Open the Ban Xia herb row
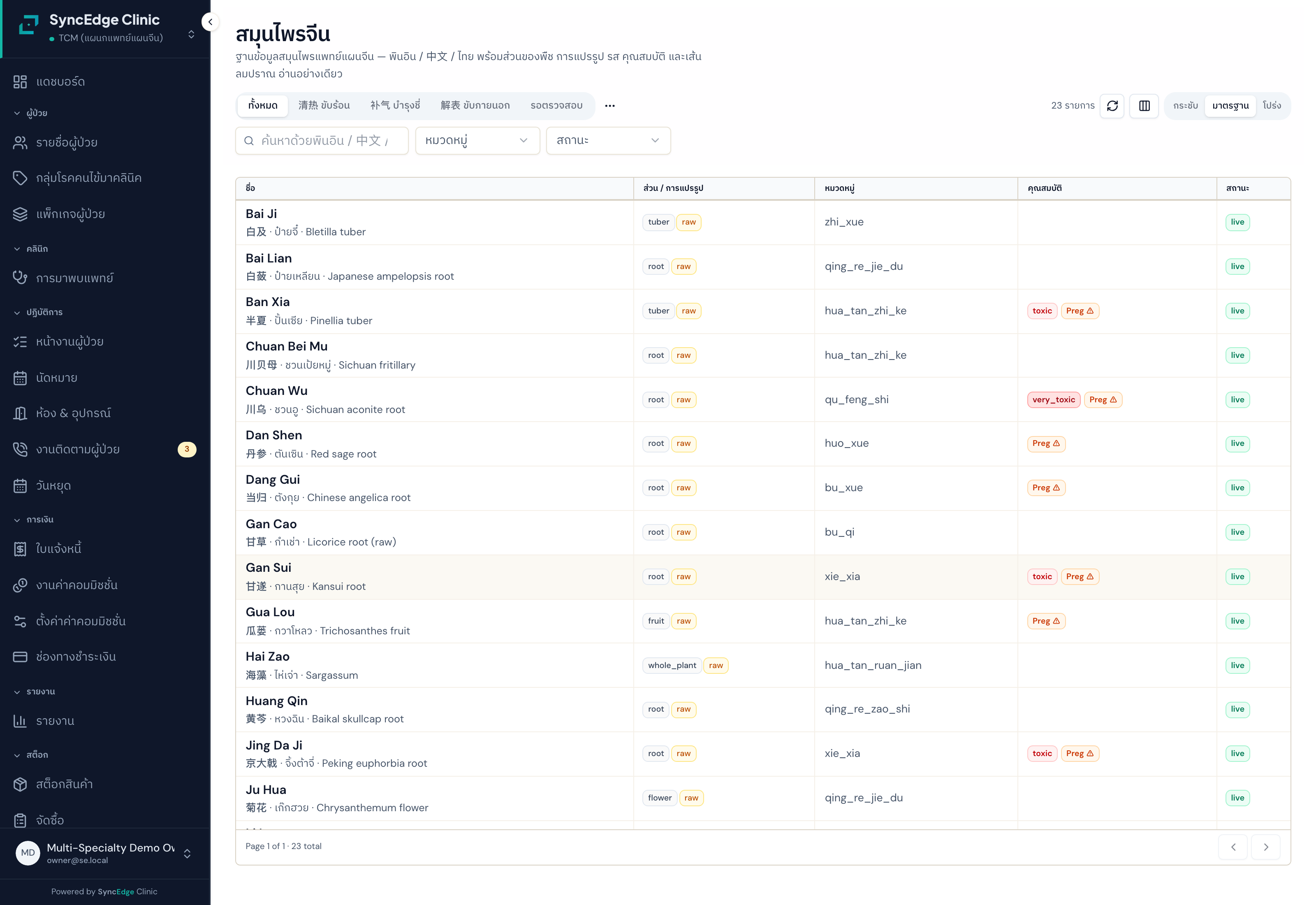This screenshot has width=1316, height=905. (763, 311)
